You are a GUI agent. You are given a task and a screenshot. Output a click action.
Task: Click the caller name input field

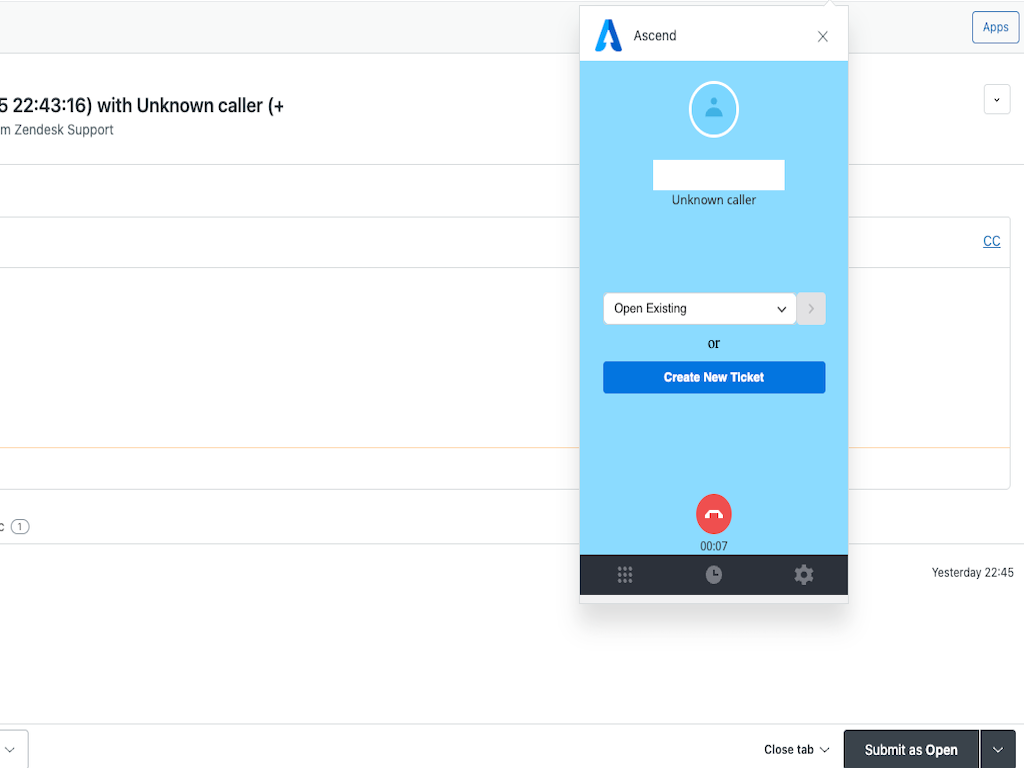718,174
